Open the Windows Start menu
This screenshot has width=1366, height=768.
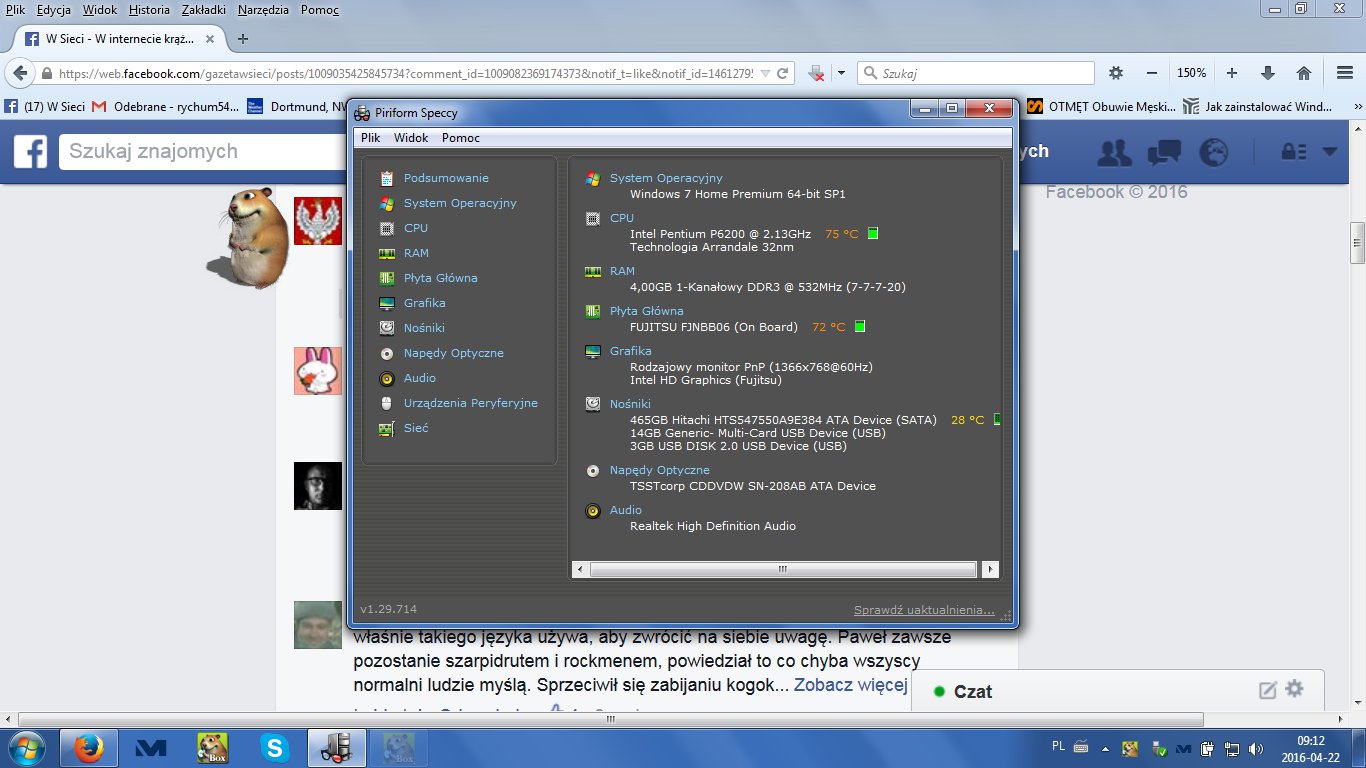(x=27, y=747)
